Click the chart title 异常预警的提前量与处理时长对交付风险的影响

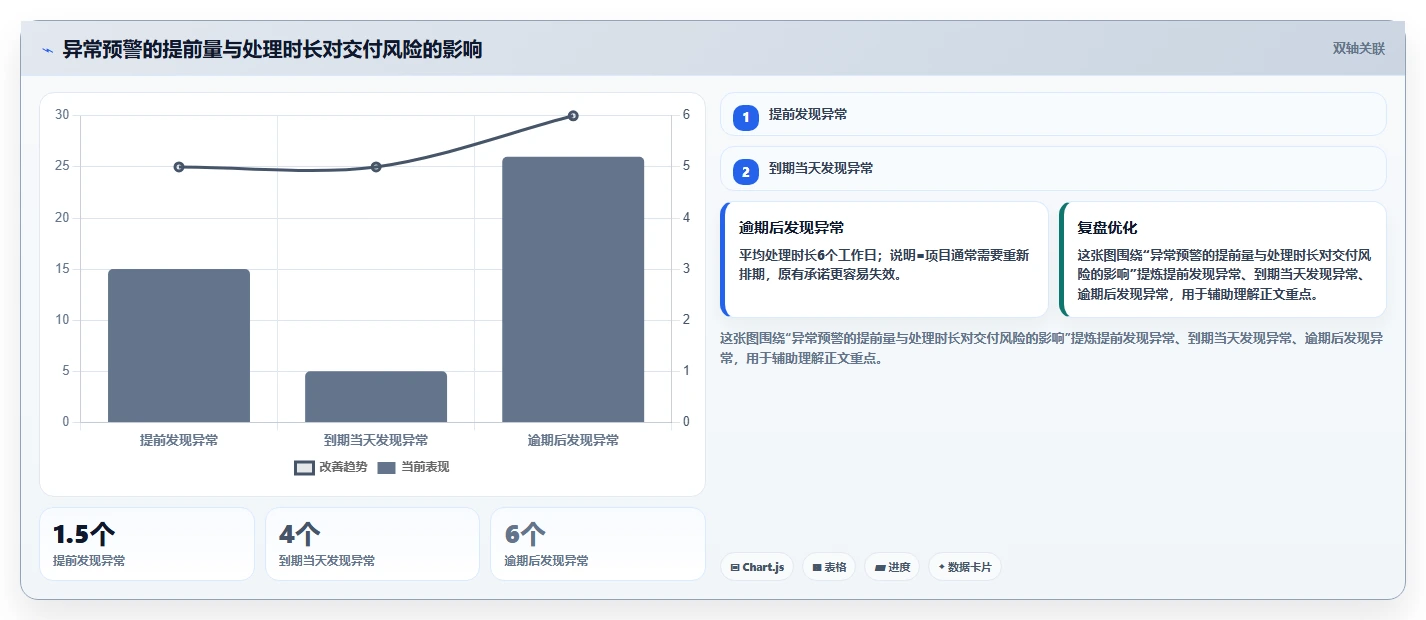pos(272,49)
